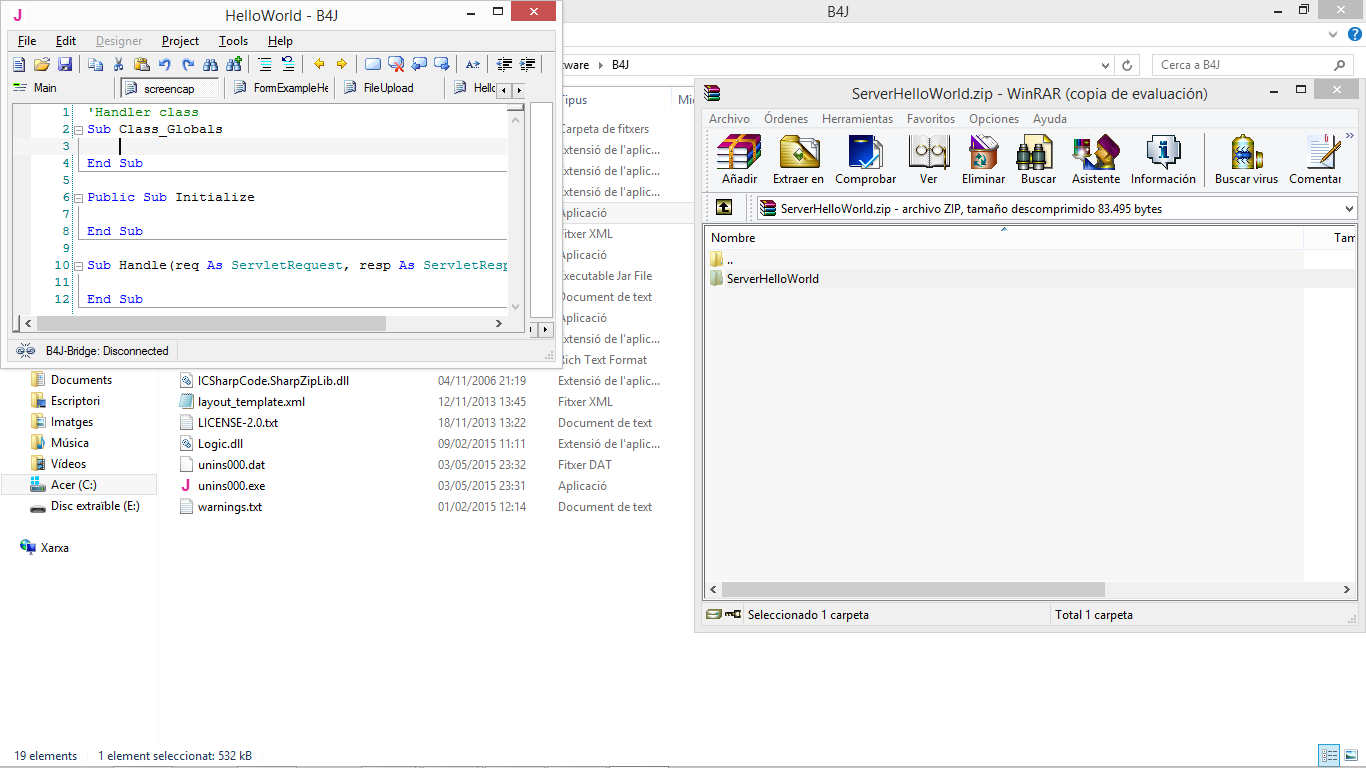Navigate forward with the right yellow arrow
The height and width of the screenshot is (768, 1366).
[x=342, y=64]
